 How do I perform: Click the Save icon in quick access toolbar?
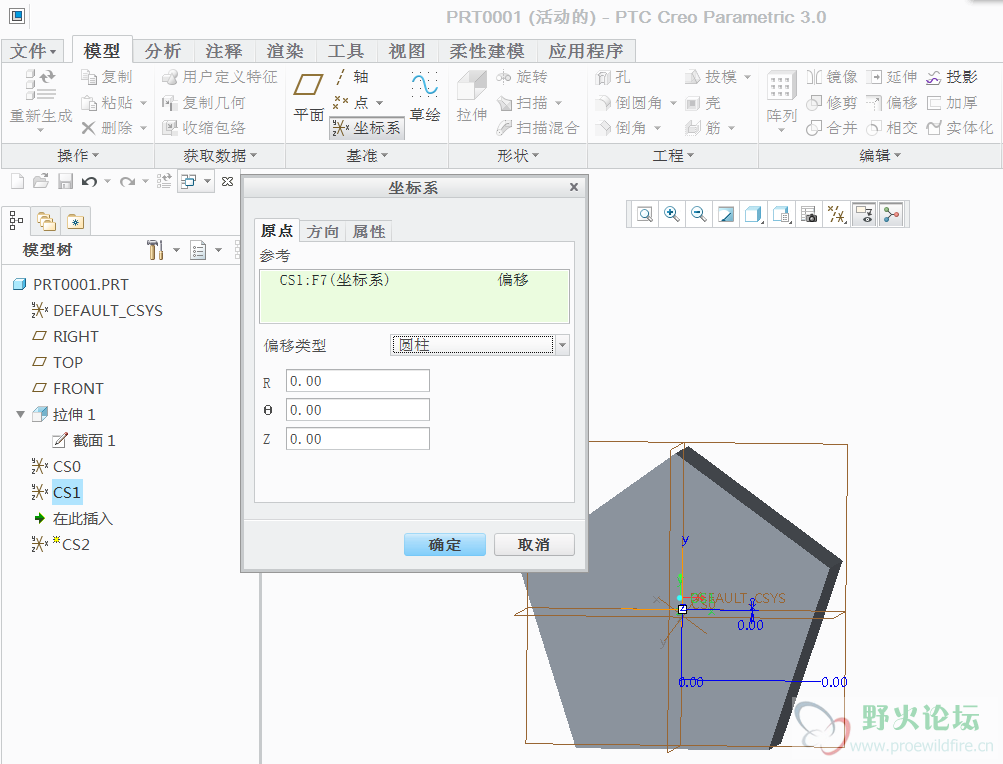pos(65,182)
